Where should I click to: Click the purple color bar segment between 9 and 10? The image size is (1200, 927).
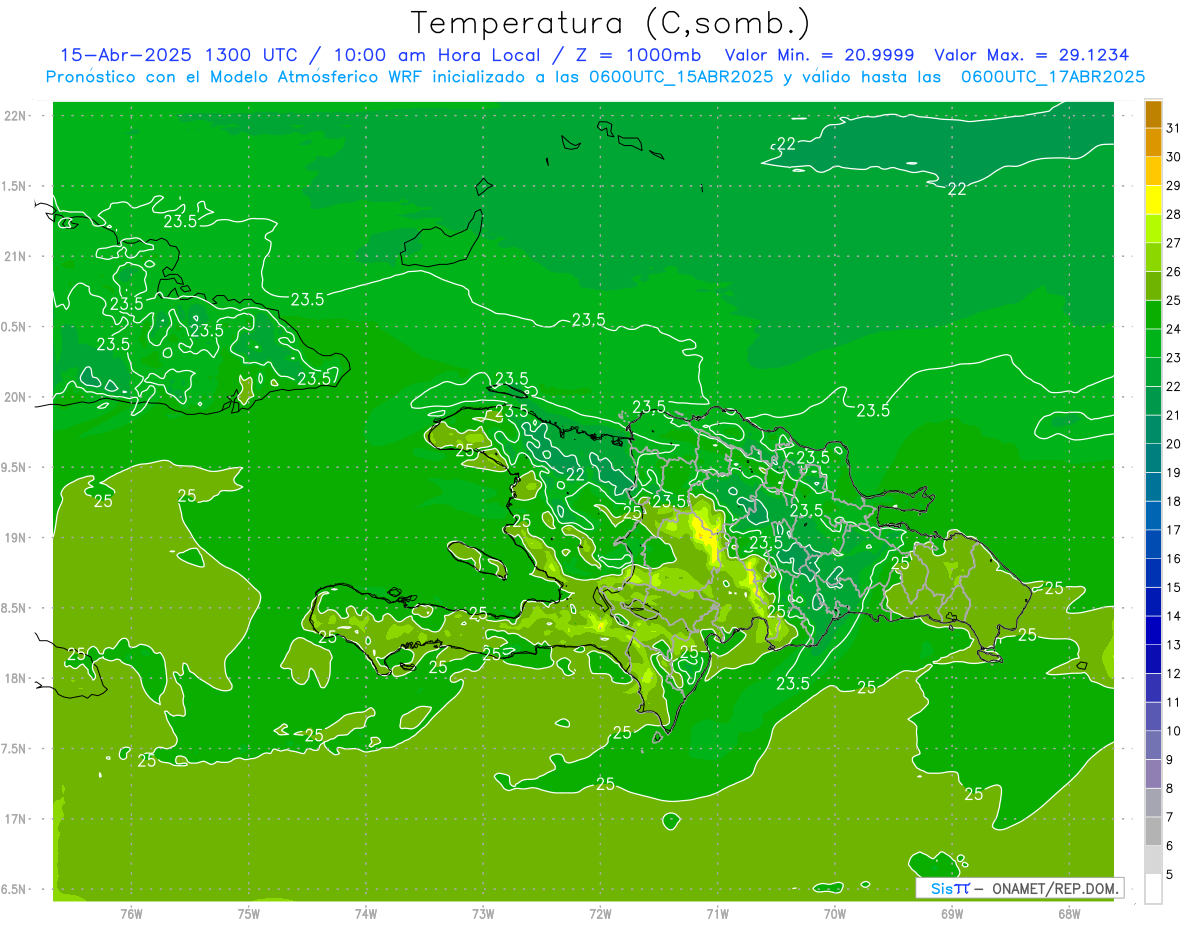tap(1153, 745)
